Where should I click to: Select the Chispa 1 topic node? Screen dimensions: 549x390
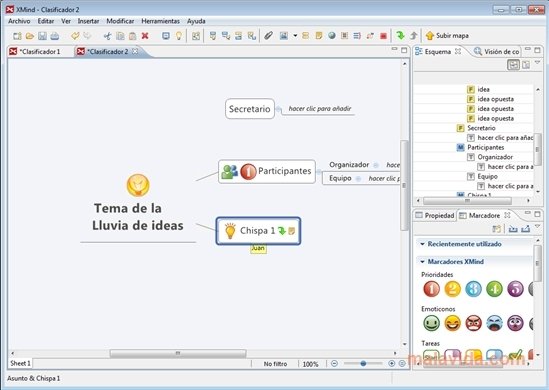click(258, 231)
